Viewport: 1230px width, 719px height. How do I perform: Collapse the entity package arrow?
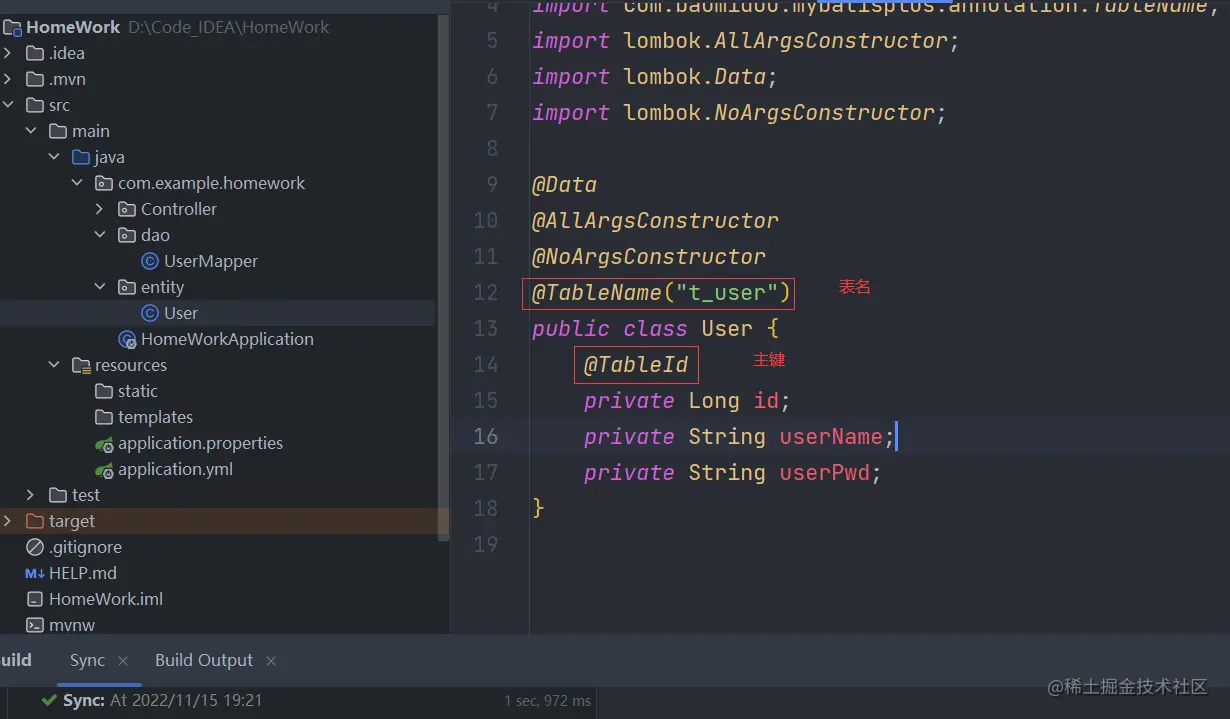point(100,287)
